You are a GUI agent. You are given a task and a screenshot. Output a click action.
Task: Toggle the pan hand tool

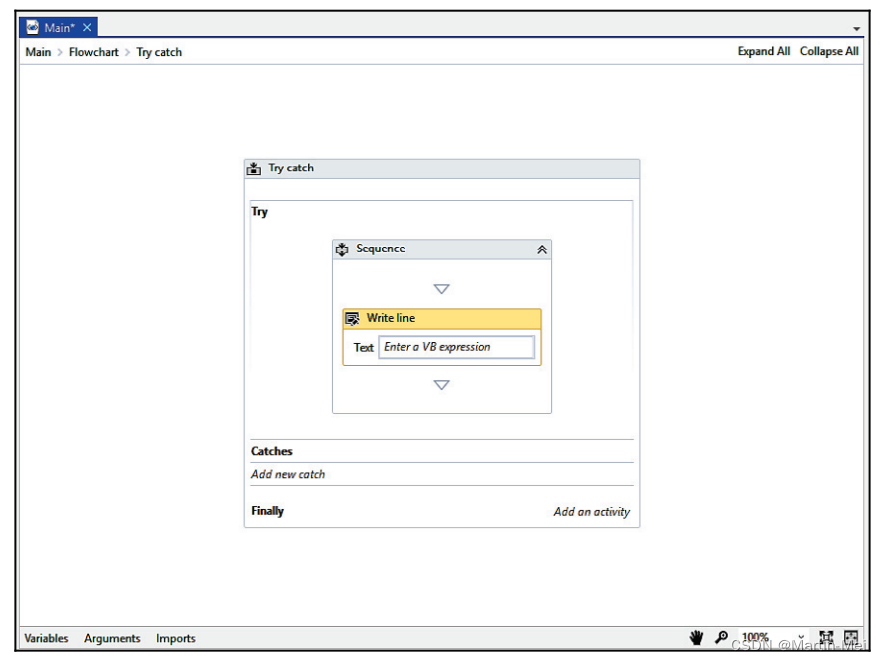click(x=696, y=637)
